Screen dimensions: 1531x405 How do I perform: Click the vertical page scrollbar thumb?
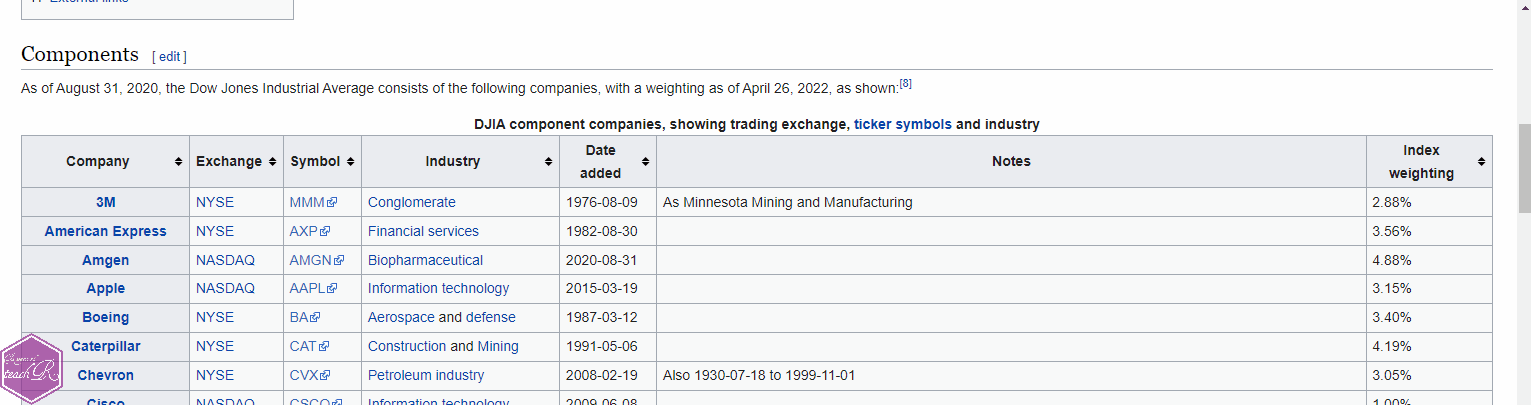(1524, 168)
